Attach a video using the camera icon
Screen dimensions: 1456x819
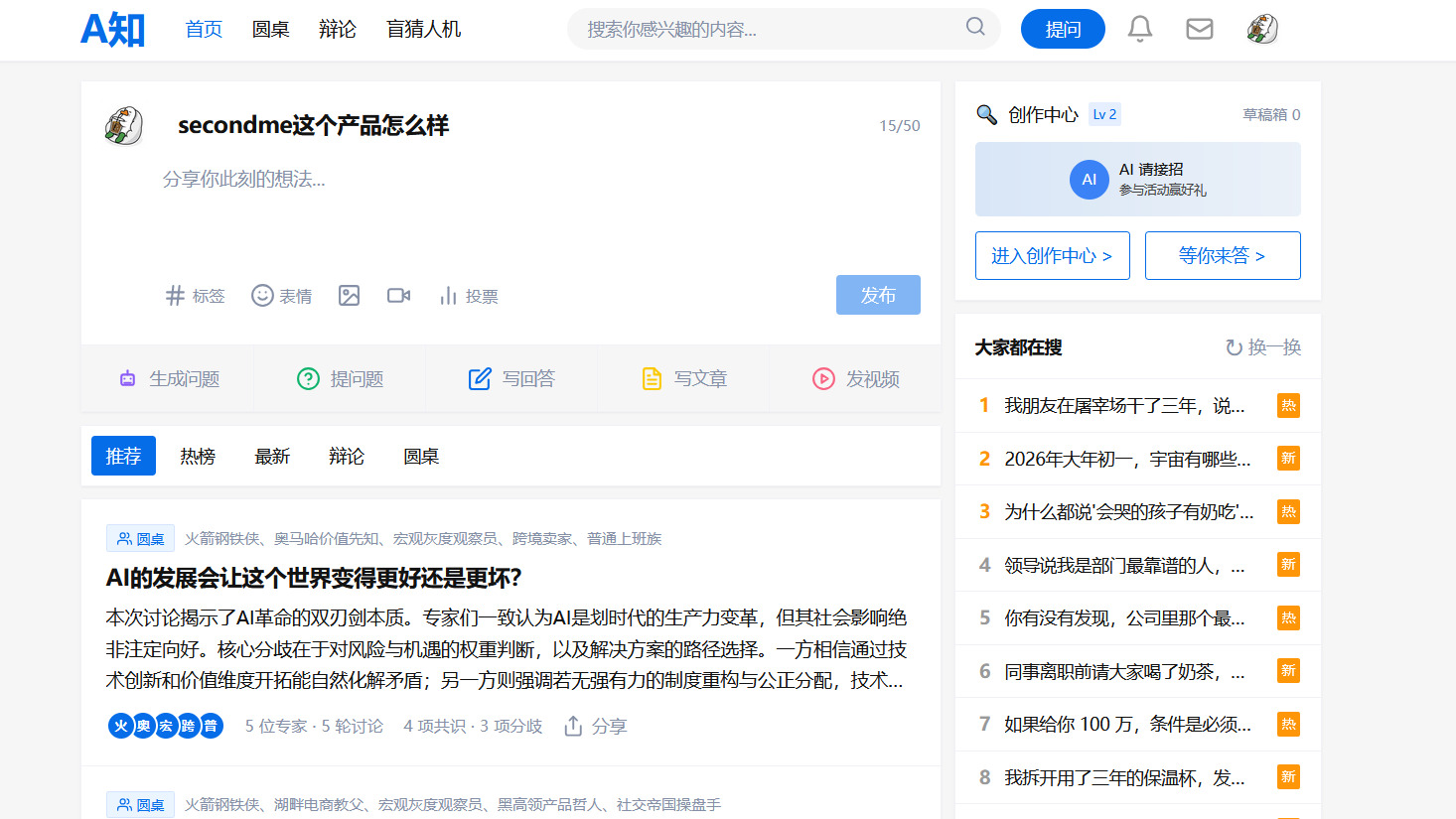click(398, 296)
